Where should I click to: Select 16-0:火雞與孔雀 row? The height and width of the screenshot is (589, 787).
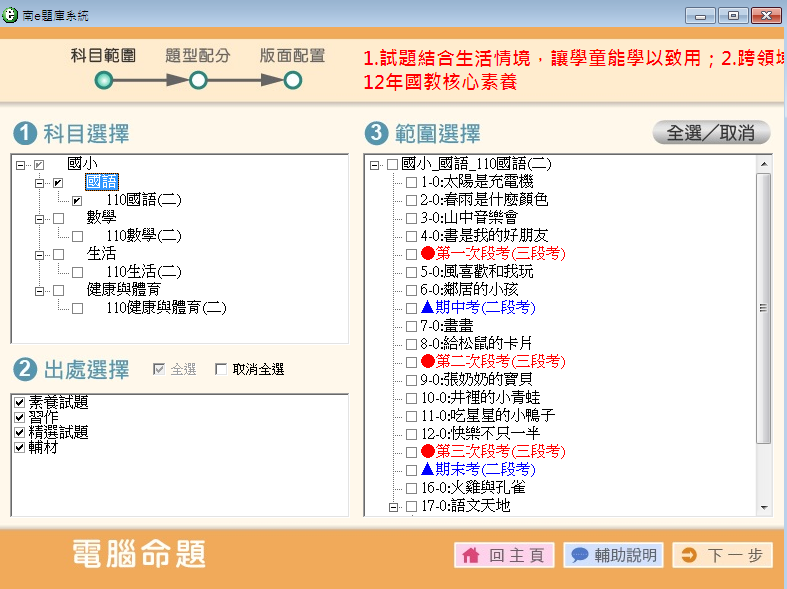click(473, 488)
